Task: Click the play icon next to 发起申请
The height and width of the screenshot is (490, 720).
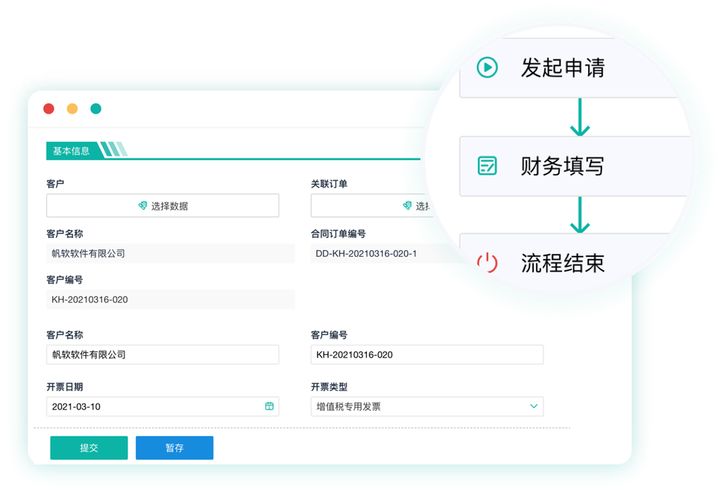Action: pos(487,68)
